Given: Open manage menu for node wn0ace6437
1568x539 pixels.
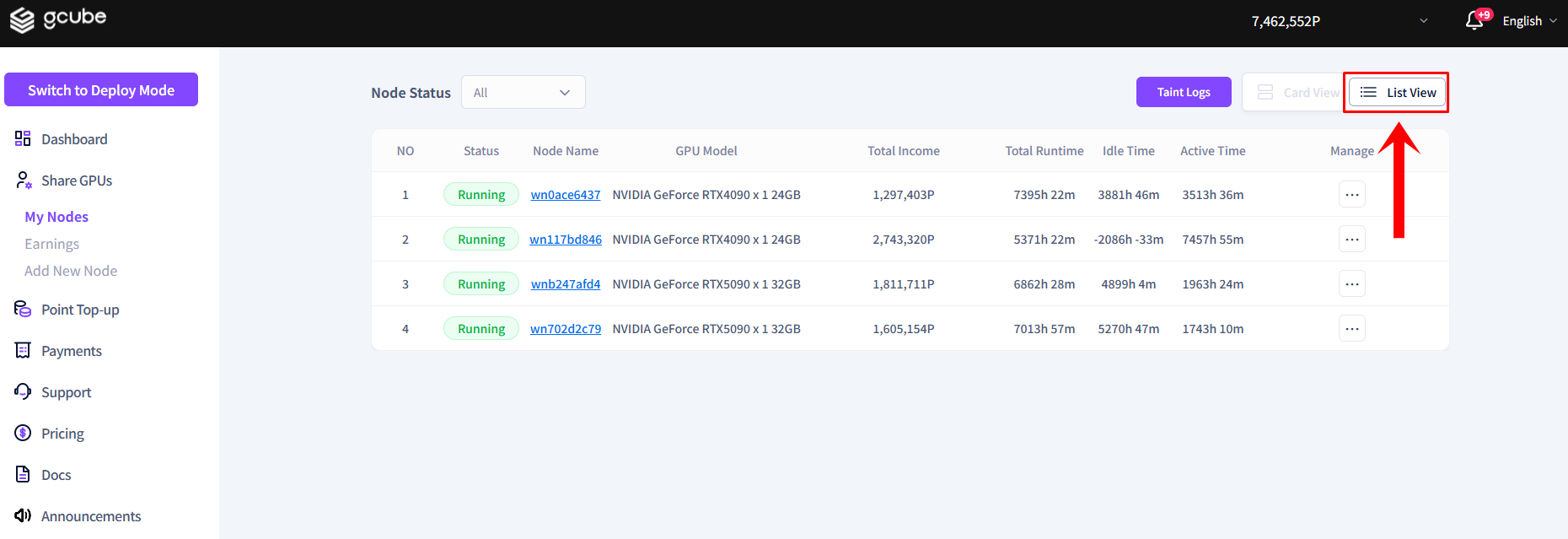Looking at the screenshot, I should [x=1352, y=195].
